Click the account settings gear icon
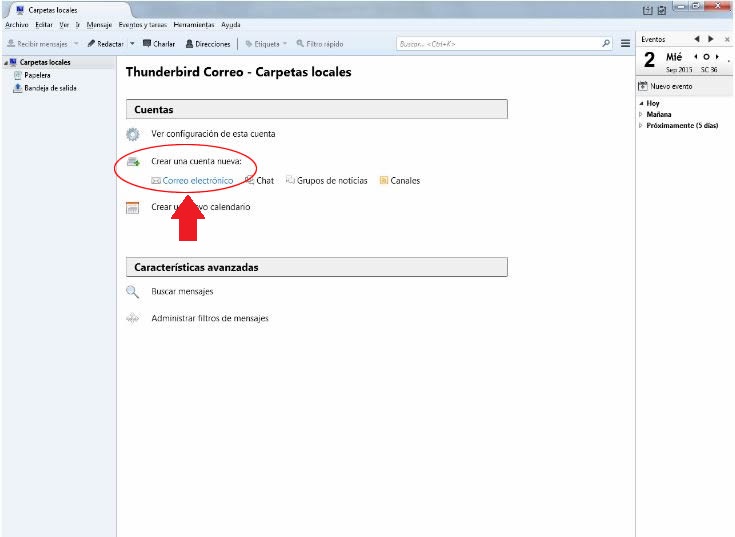The height and width of the screenshot is (537, 735). [x=133, y=134]
